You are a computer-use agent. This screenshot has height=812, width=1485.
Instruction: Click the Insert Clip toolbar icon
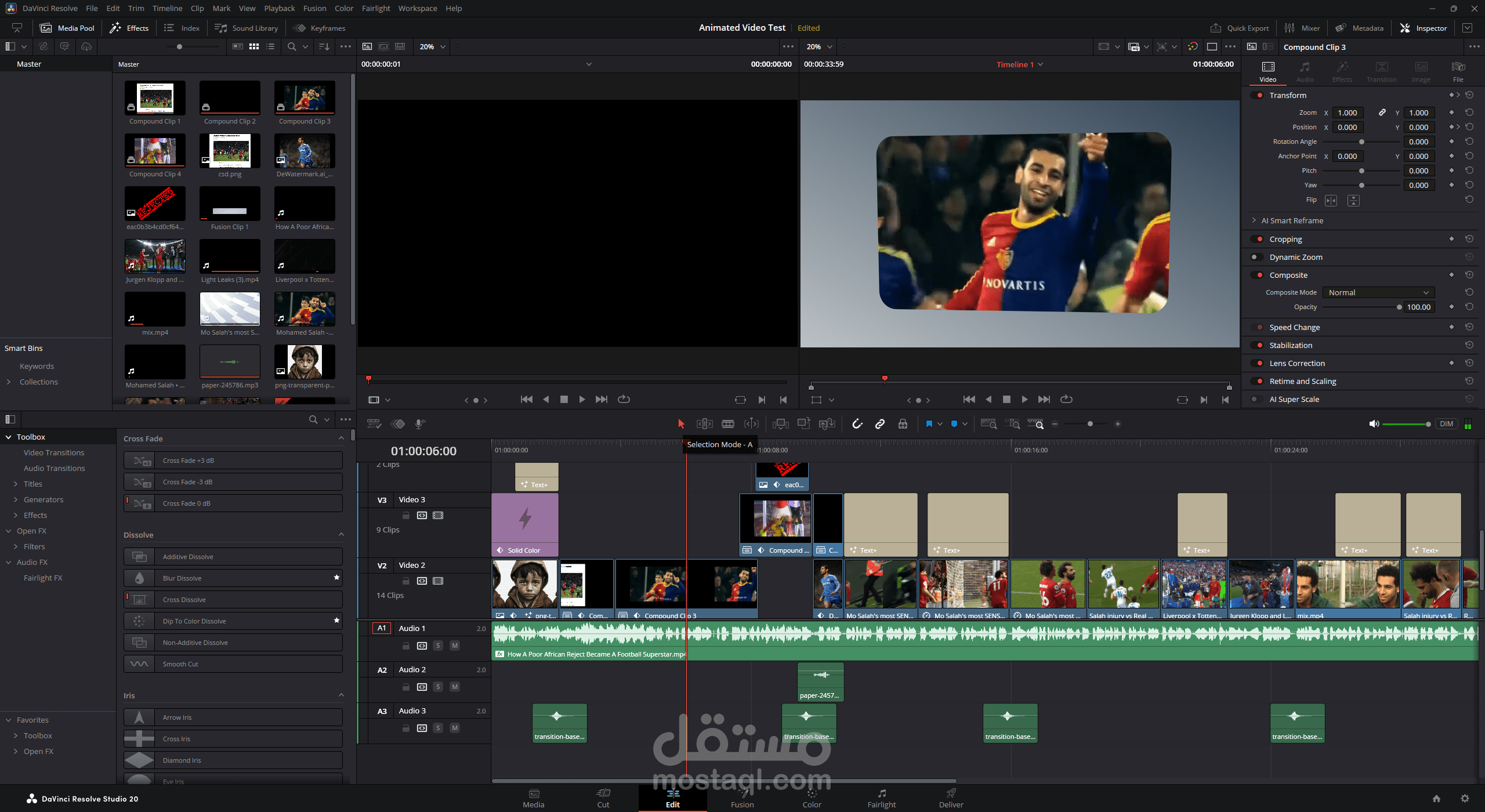tap(781, 424)
